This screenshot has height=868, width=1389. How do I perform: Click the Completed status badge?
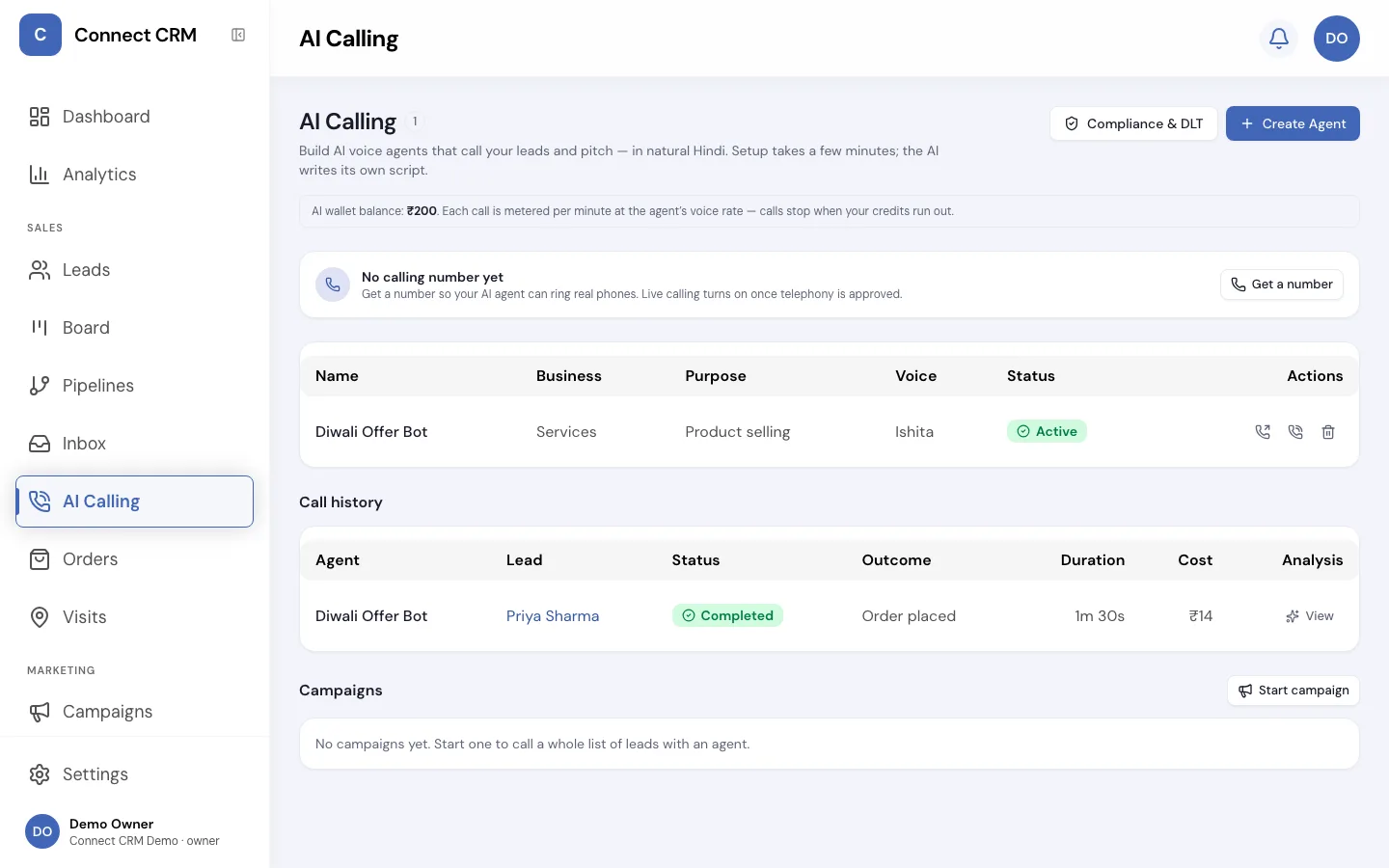tap(727, 615)
